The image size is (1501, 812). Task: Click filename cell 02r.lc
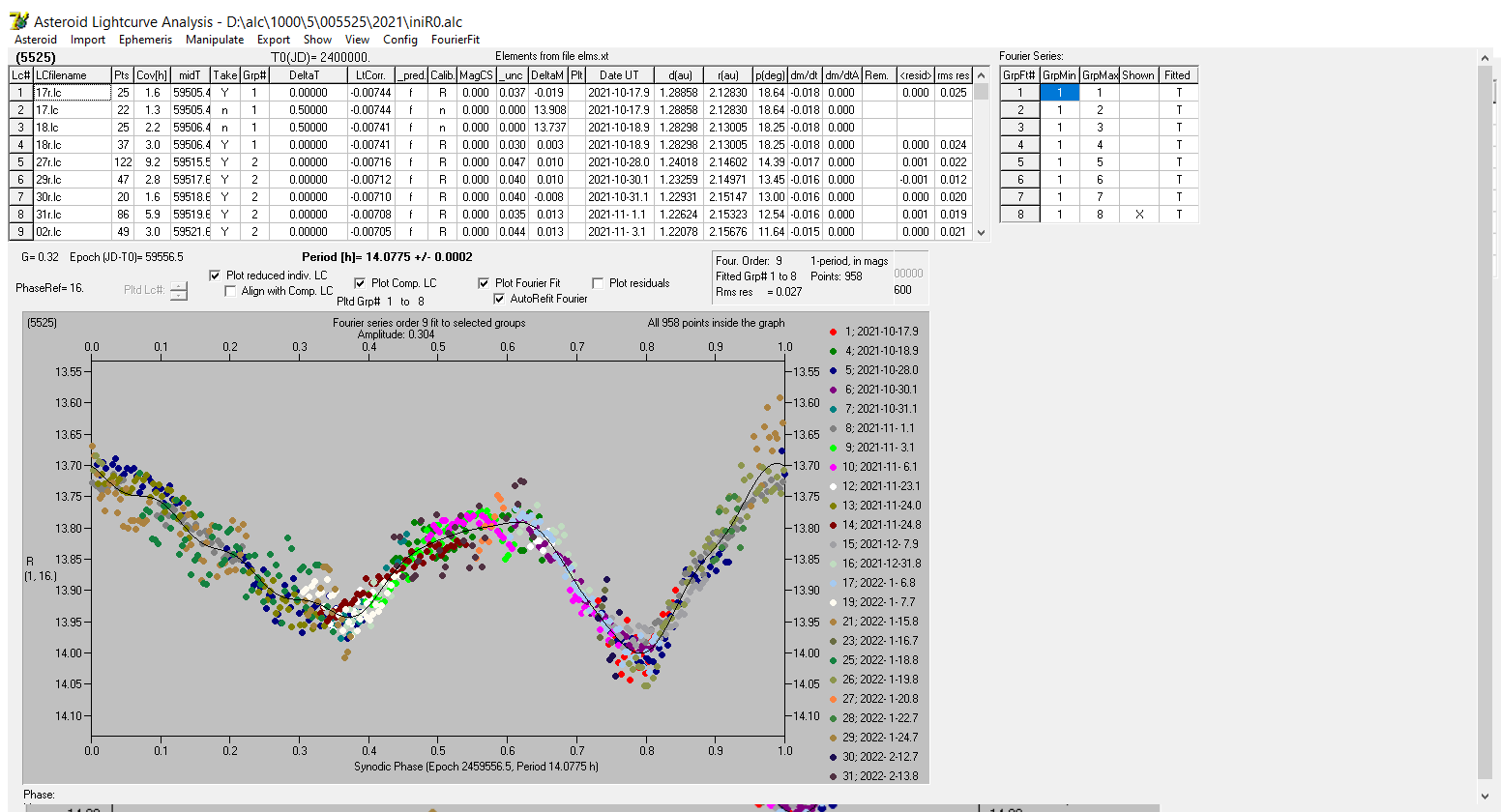tap(72, 232)
